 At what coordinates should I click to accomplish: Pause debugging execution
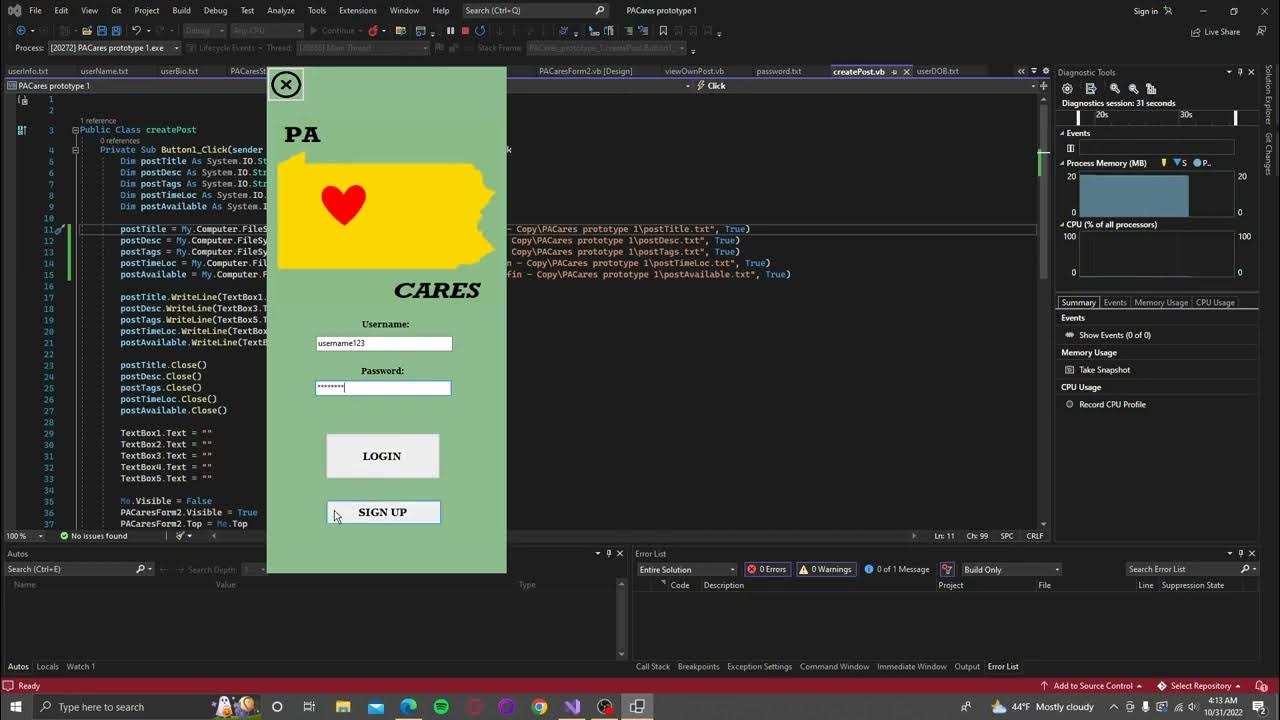click(450, 31)
